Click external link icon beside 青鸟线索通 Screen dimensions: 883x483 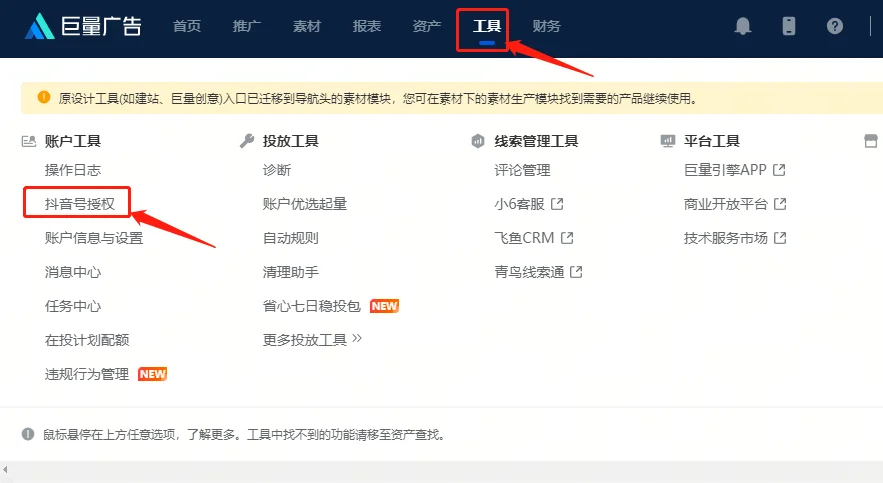tap(577, 272)
